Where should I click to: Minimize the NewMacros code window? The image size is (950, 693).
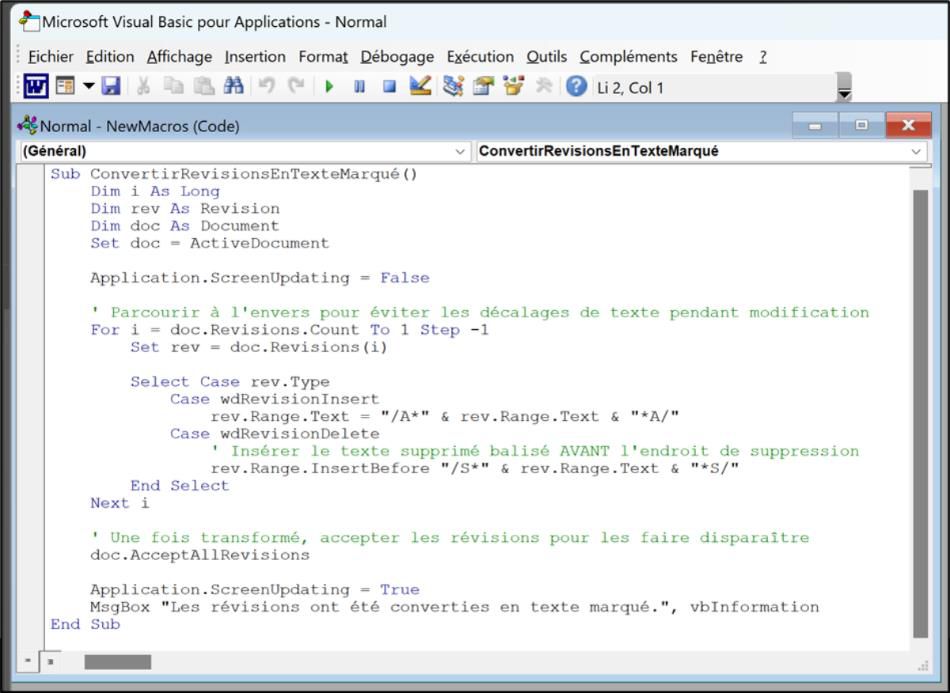tap(815, 125)
